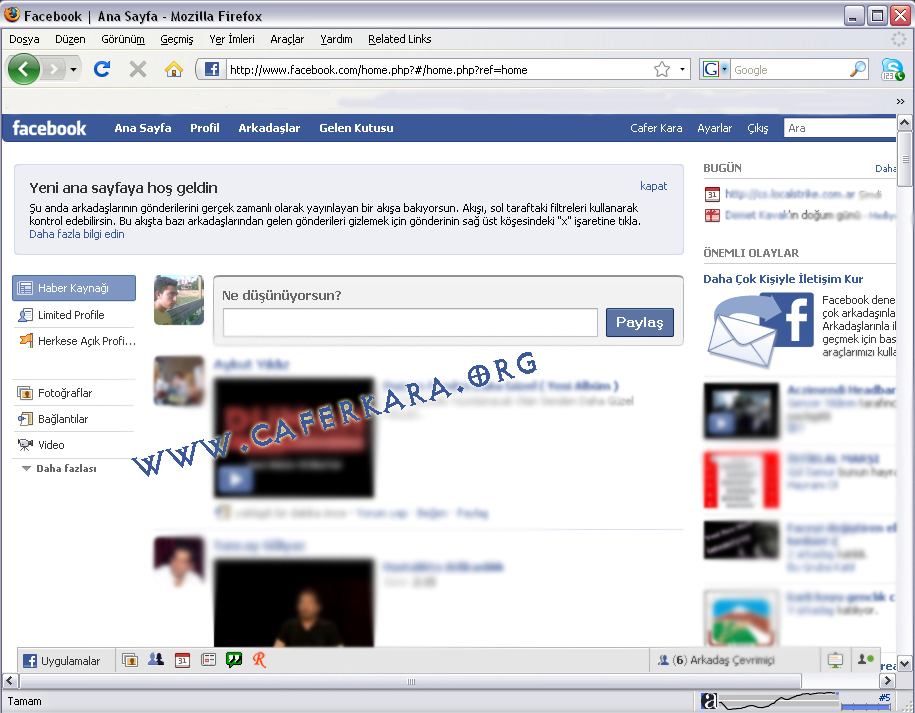Click the vertical scrollbar down arrow
The height and width of the screenshot is (713, 915).
point(904,663)
